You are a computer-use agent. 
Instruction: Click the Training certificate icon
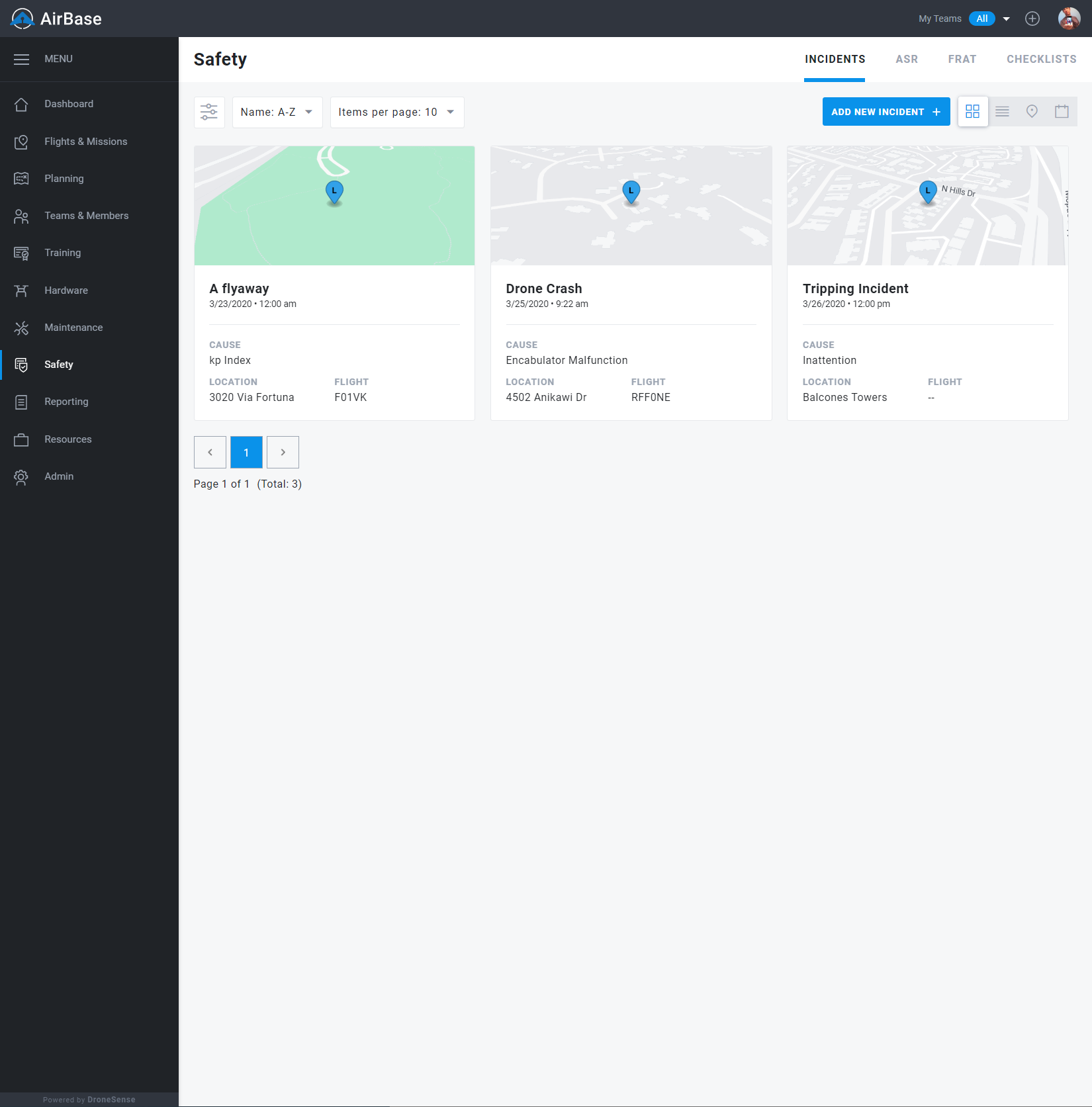(x=21, y=253)
